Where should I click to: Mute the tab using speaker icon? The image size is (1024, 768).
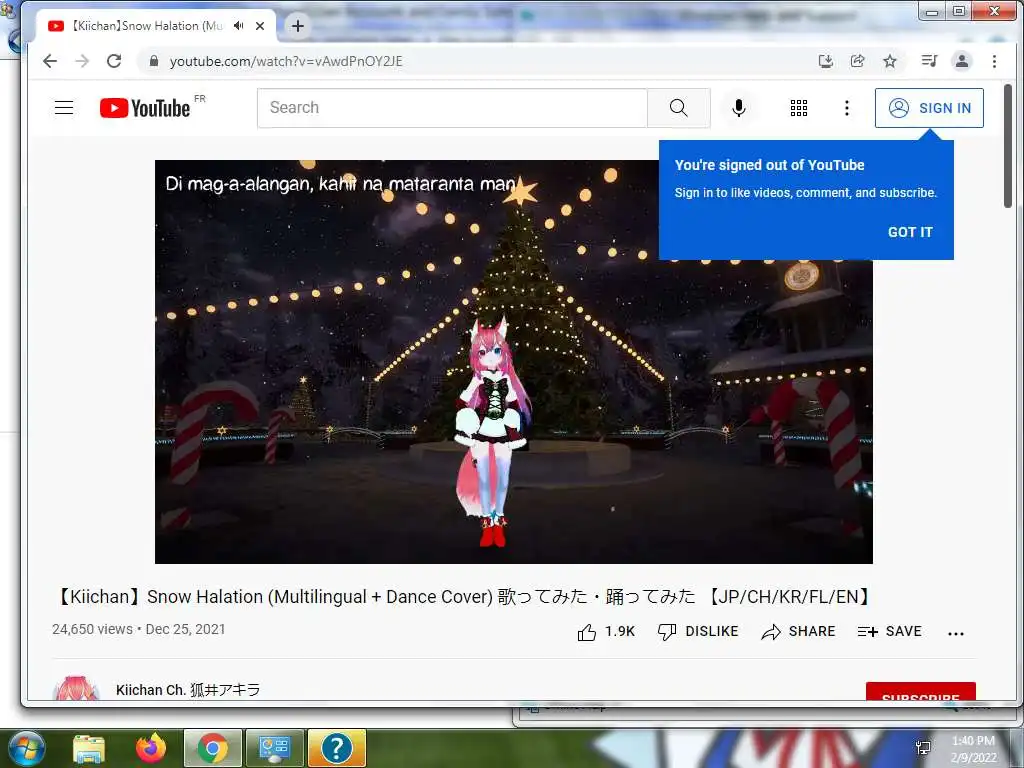click(x=239, y=26)
